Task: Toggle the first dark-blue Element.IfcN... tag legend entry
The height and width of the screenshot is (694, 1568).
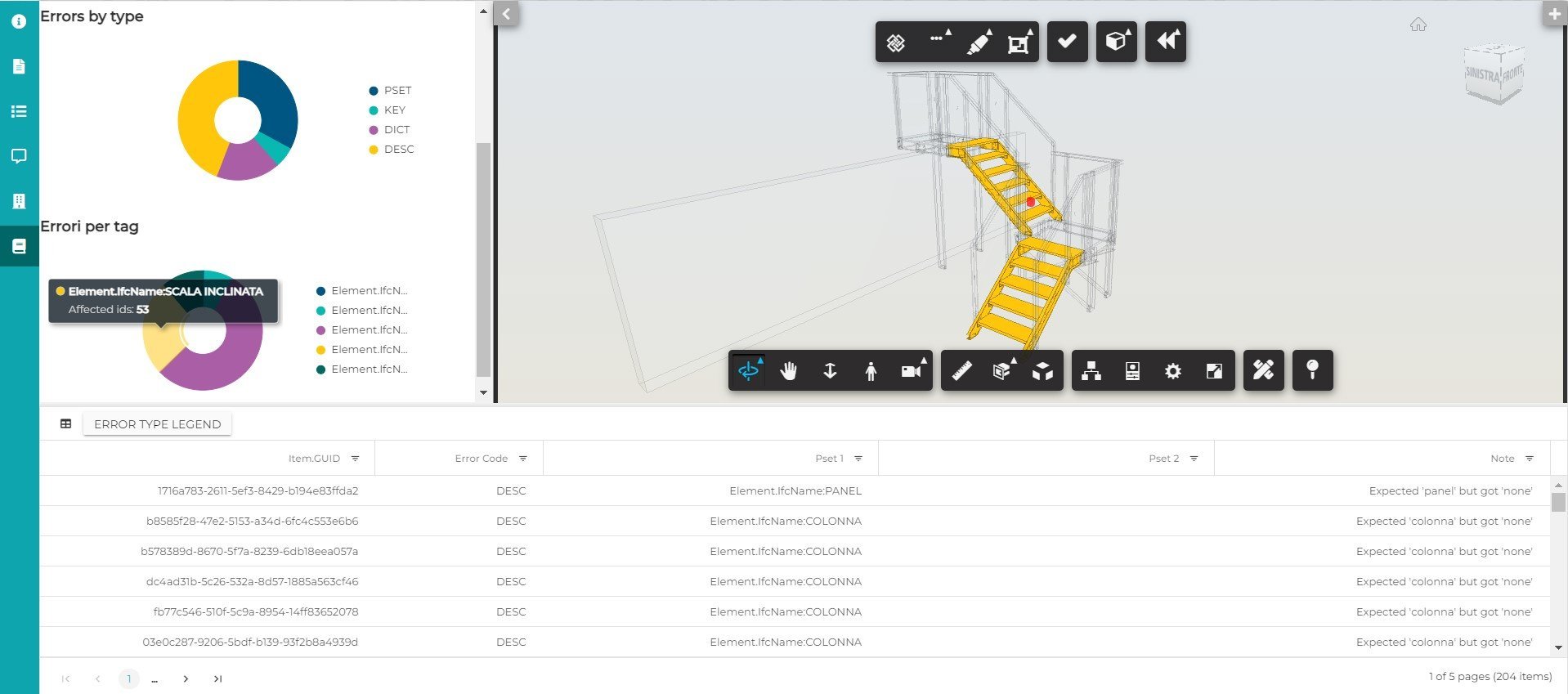Action: click(362, 291)
